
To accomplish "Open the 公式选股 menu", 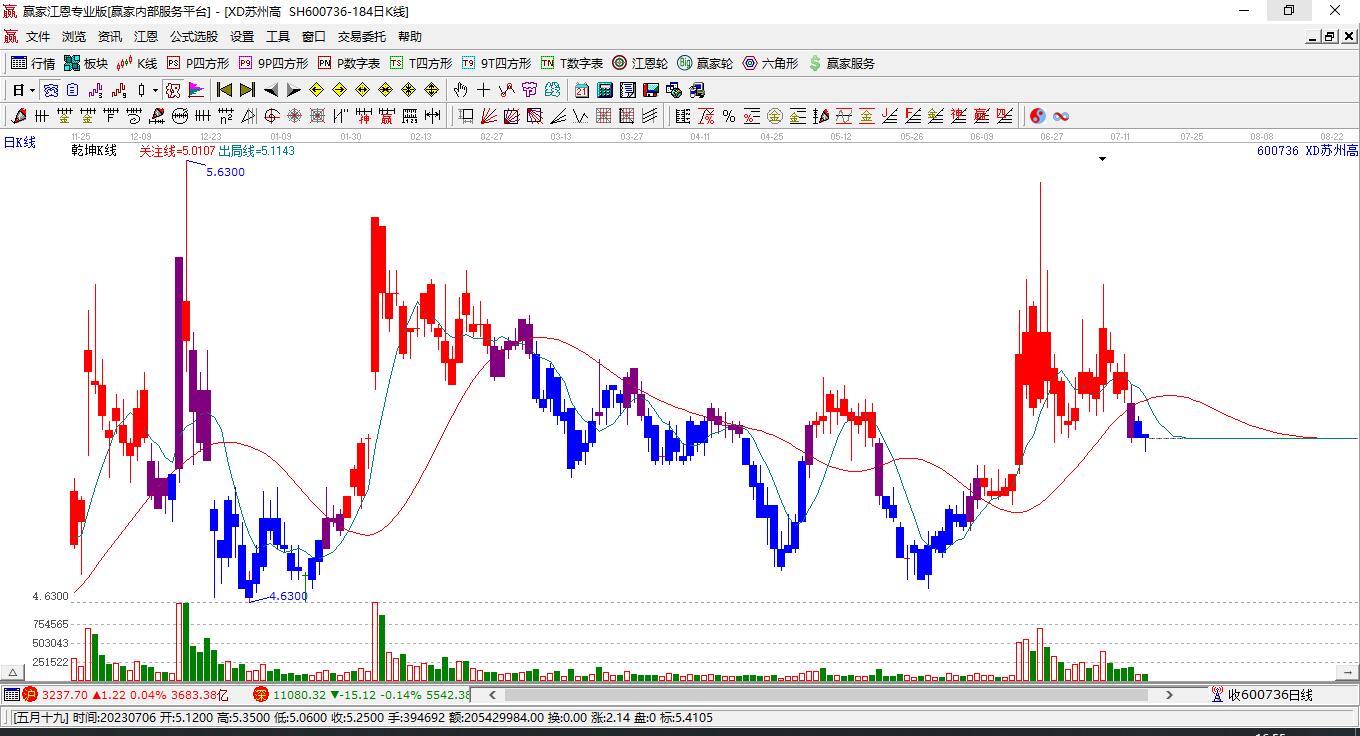I will [x=194, y=37].
